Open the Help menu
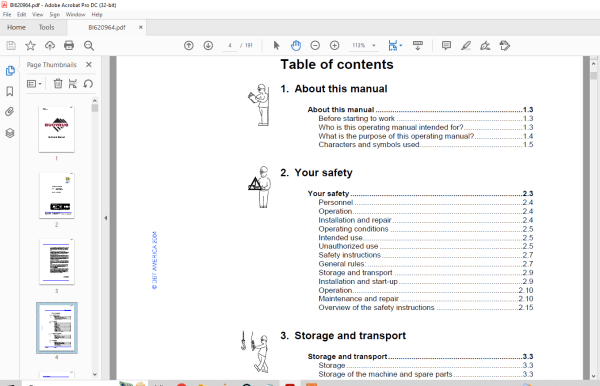600x386 pixels. (97, 15)
